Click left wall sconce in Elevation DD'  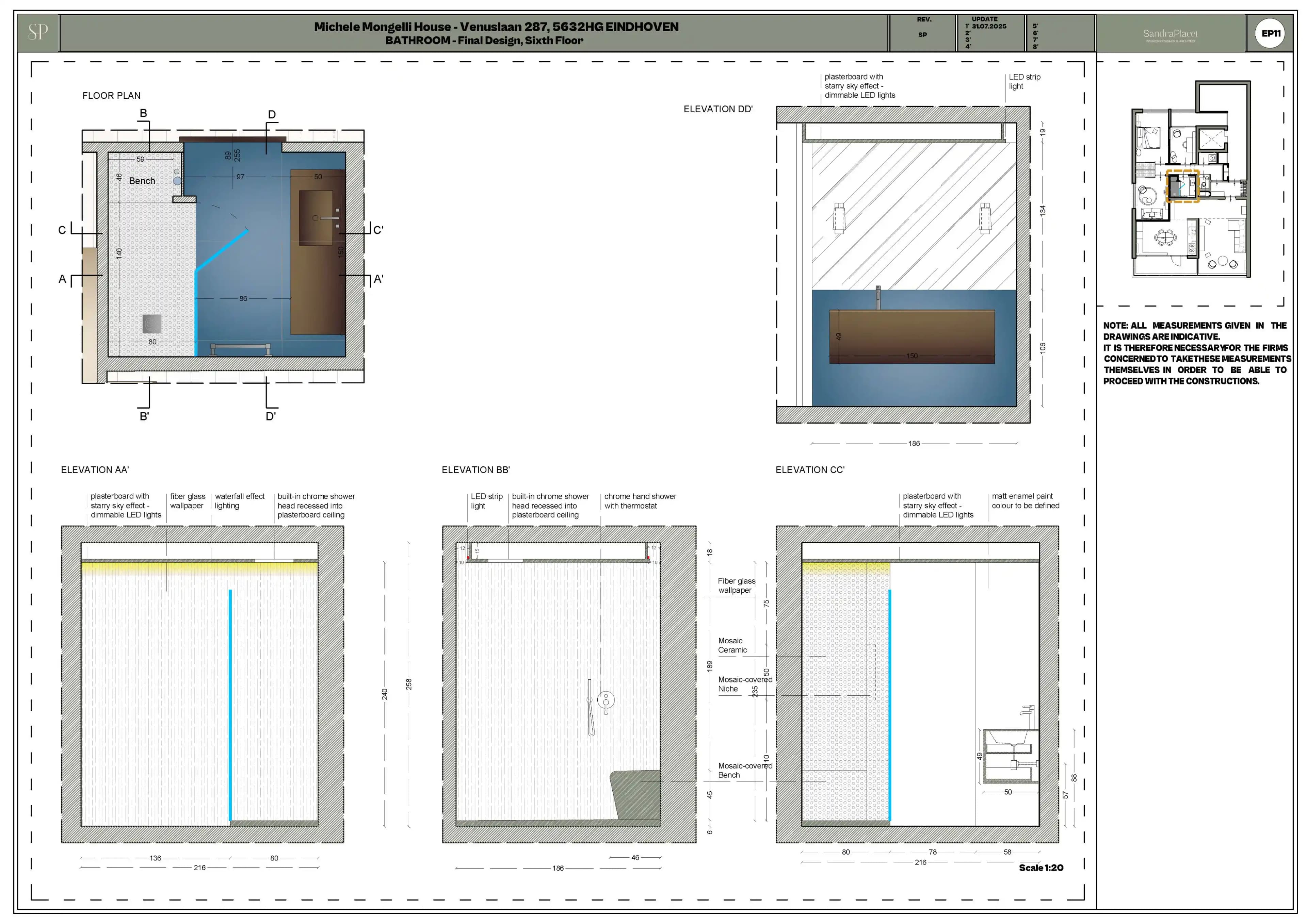pyautogui.click(x=839, y=218)
